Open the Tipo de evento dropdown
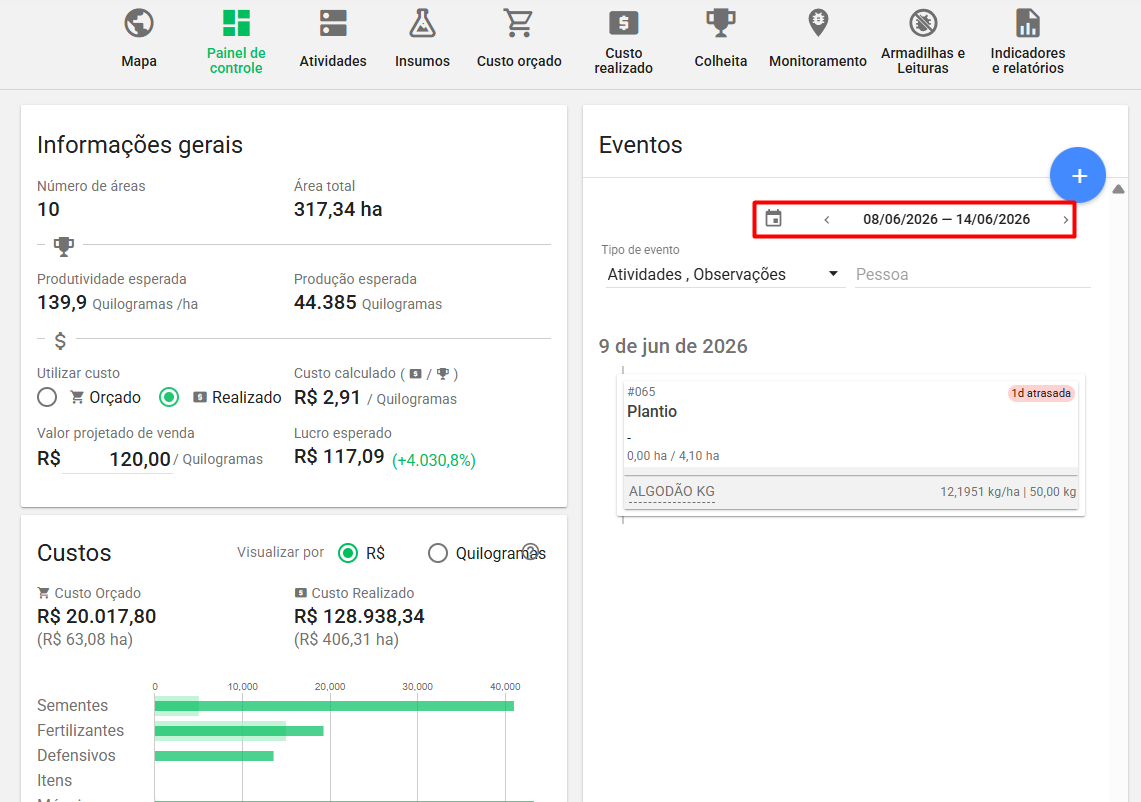 tap(725, 274)
